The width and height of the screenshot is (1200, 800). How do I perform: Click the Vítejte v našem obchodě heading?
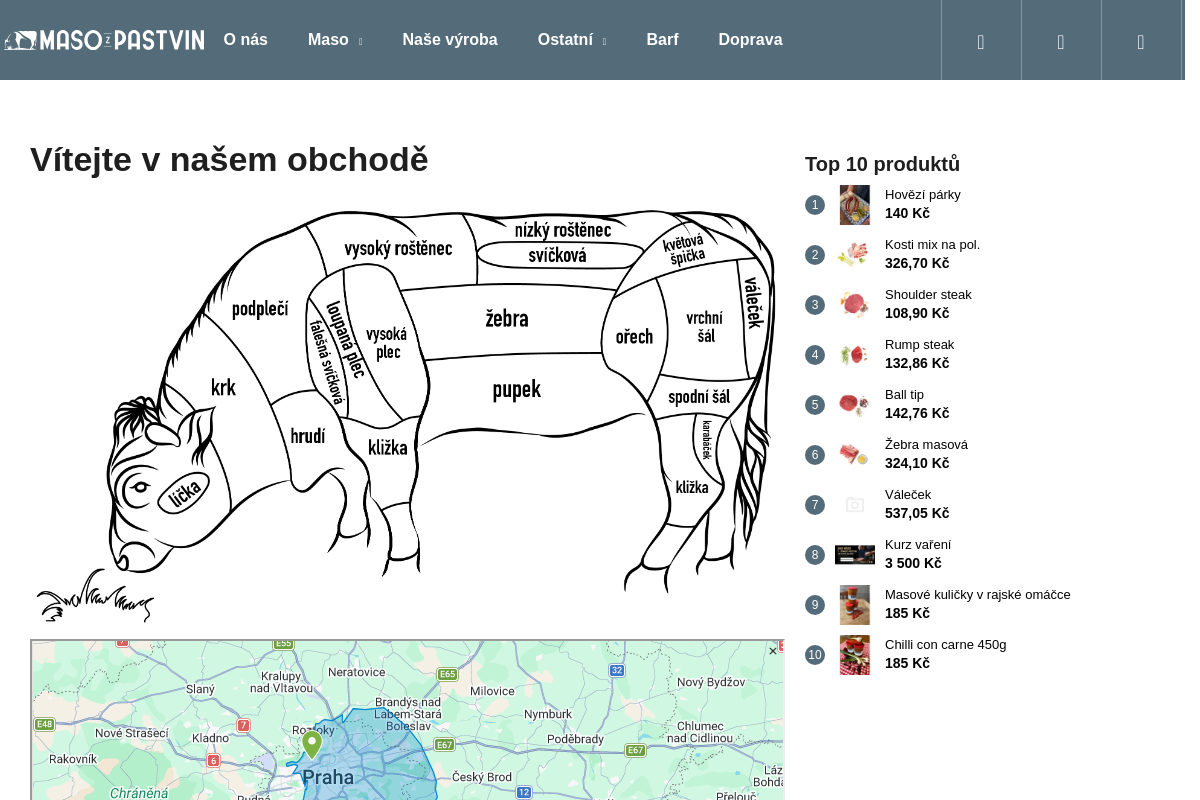(x=229, y=160)
